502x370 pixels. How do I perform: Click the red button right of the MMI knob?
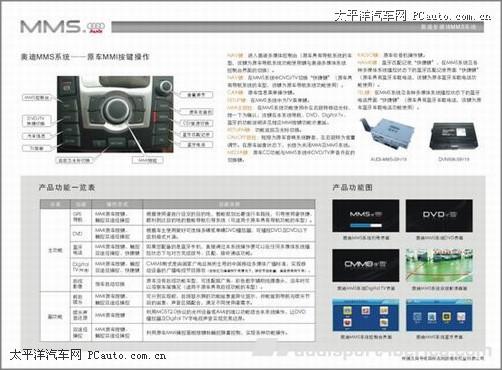coord(155,116)
